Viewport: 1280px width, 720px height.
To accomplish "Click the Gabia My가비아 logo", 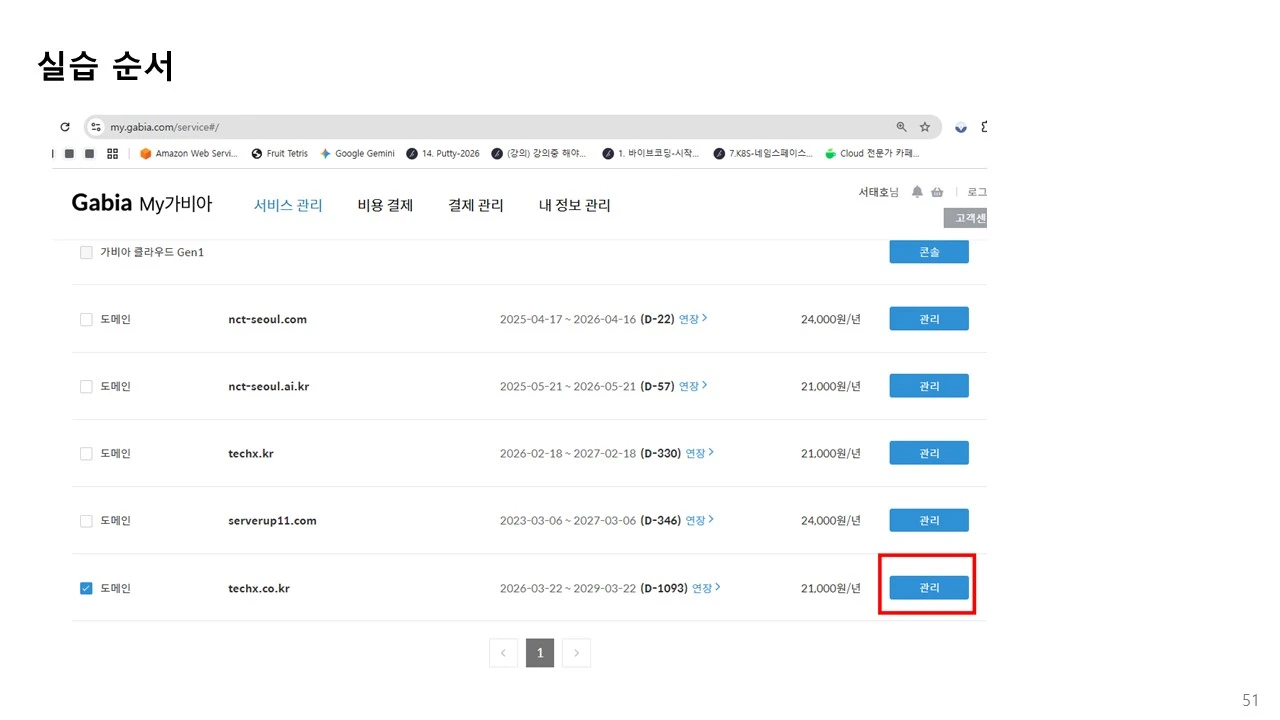I will click(x=142, y=203).
